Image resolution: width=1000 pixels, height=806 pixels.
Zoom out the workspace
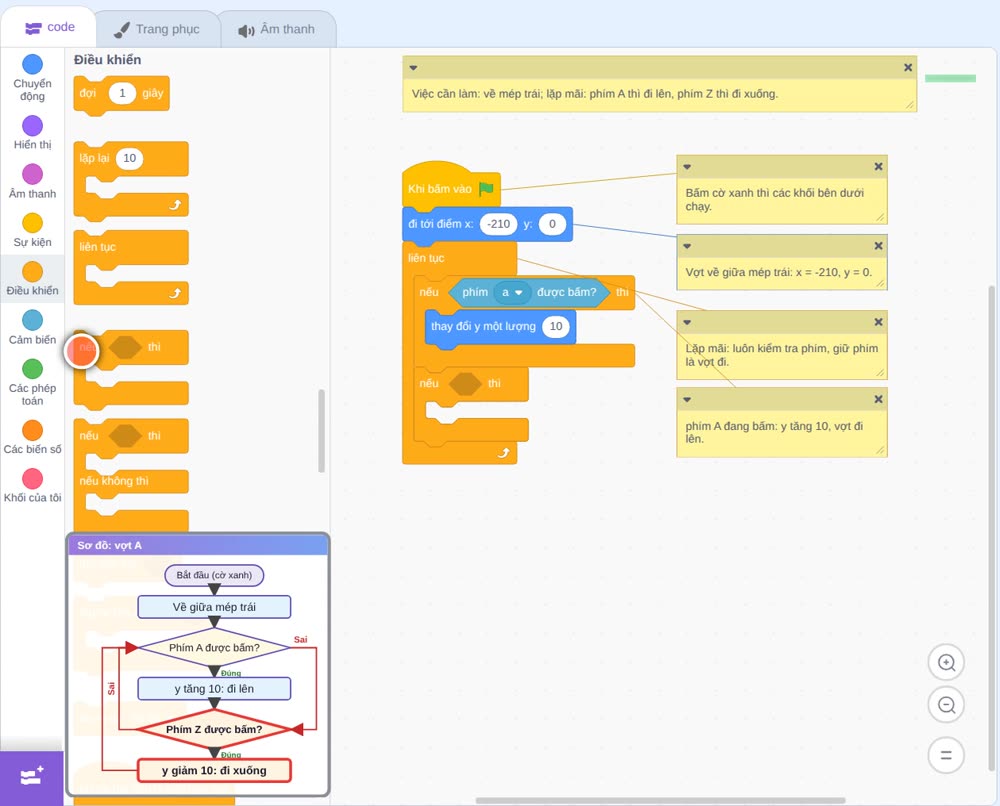click(946, 705)
